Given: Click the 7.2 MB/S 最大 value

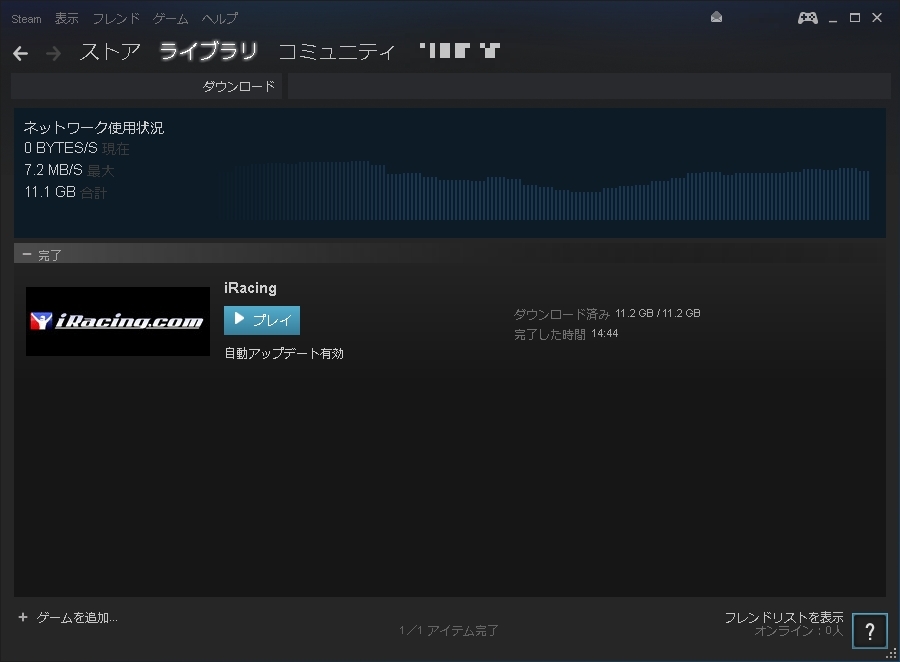Looking at the screenshot, I should (x=69, y=170).
